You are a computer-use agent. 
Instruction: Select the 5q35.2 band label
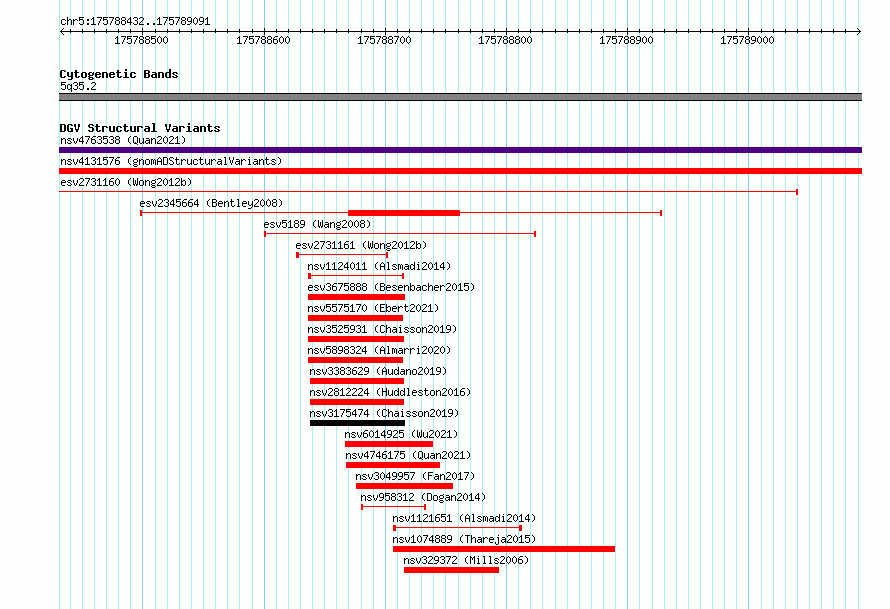78,86
